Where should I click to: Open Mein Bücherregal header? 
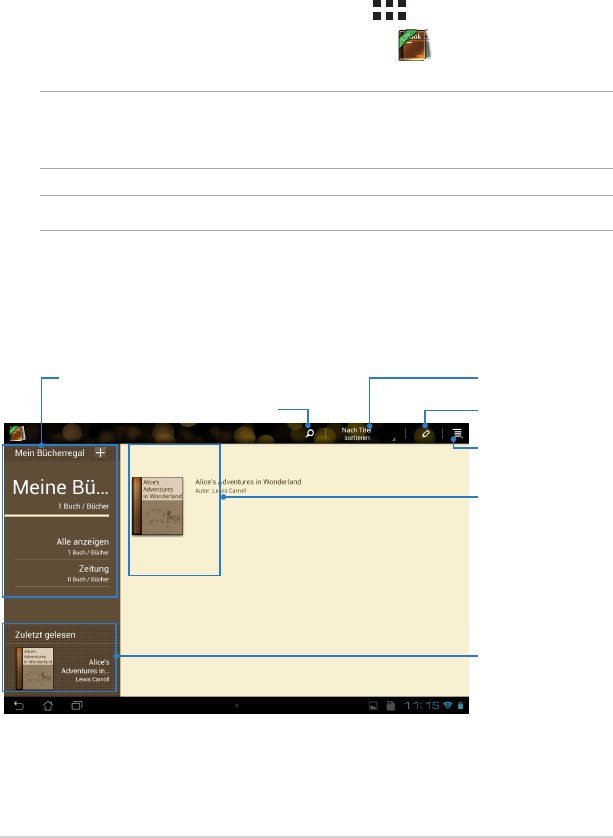50,453
